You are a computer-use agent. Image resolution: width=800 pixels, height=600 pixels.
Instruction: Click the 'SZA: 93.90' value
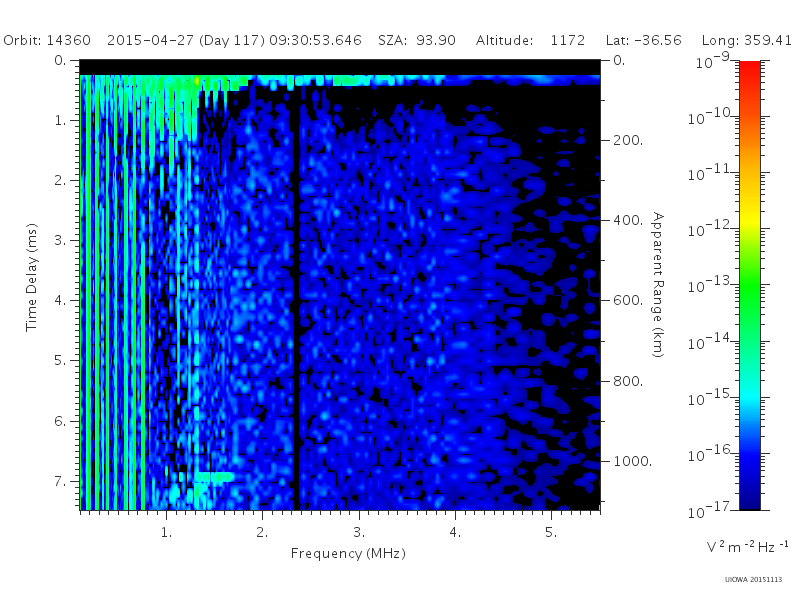(417, 40)
